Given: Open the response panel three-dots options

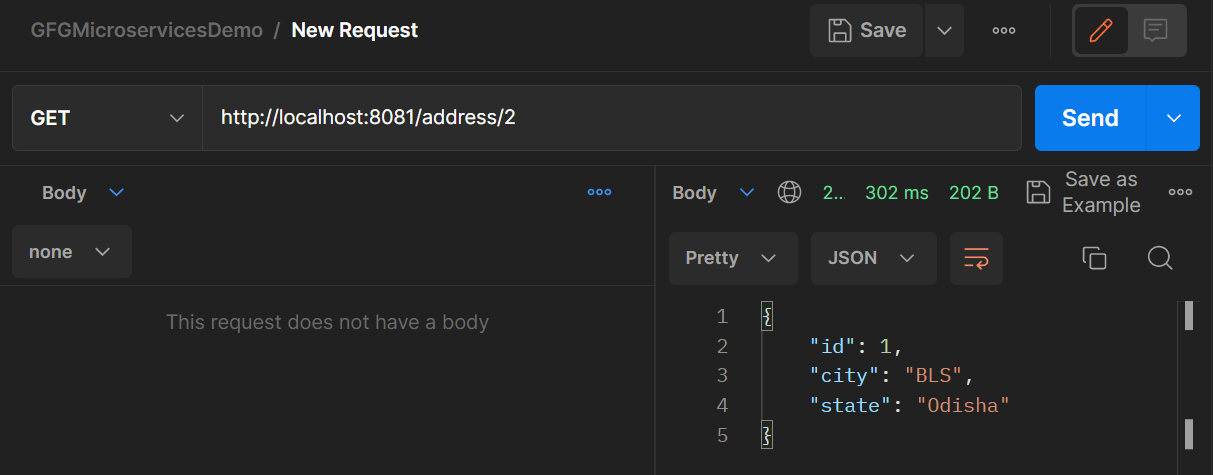Looking at the screenshot, I should click(1181, 192).
